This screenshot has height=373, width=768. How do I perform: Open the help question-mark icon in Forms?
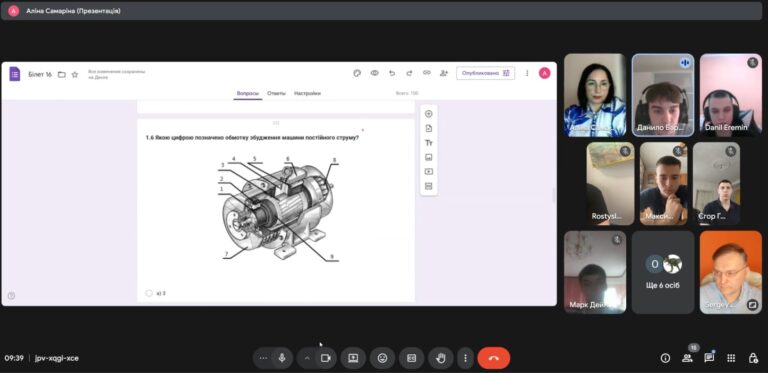pyautogui.click(x=11, y=296)
